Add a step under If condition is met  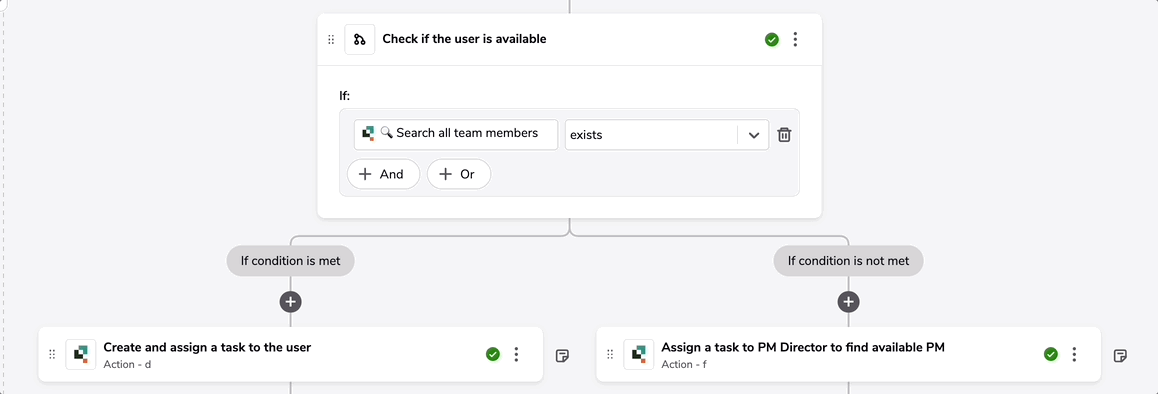tap(291, 302)
